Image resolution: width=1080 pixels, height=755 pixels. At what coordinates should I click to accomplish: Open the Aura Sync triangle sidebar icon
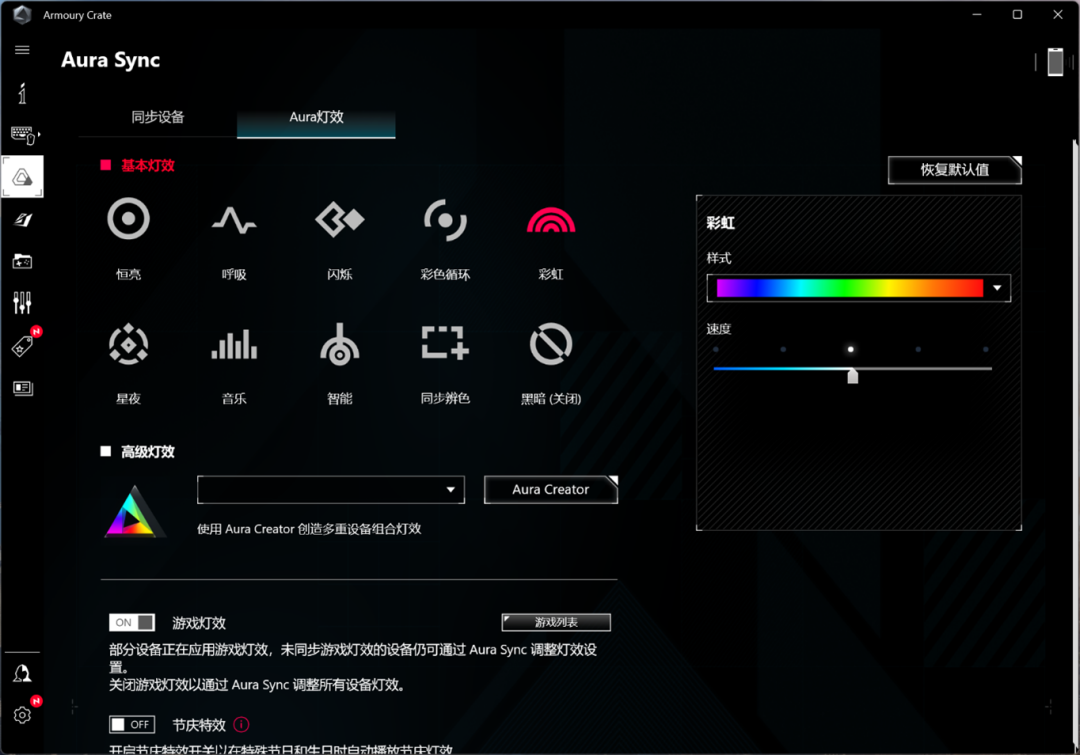pyautogui.click(x=22, y=177)
